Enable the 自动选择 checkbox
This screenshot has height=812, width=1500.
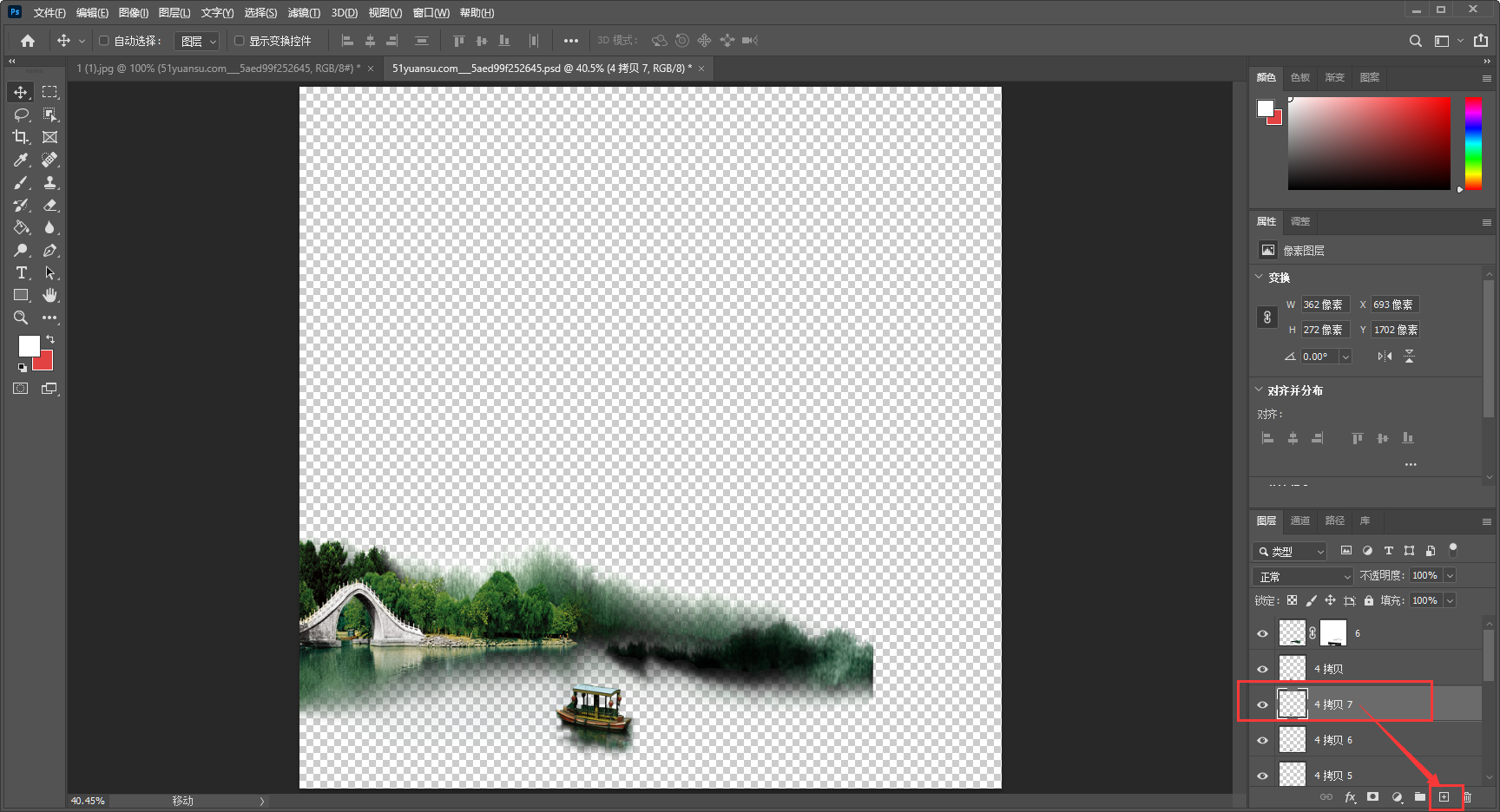tap(103, 41)
